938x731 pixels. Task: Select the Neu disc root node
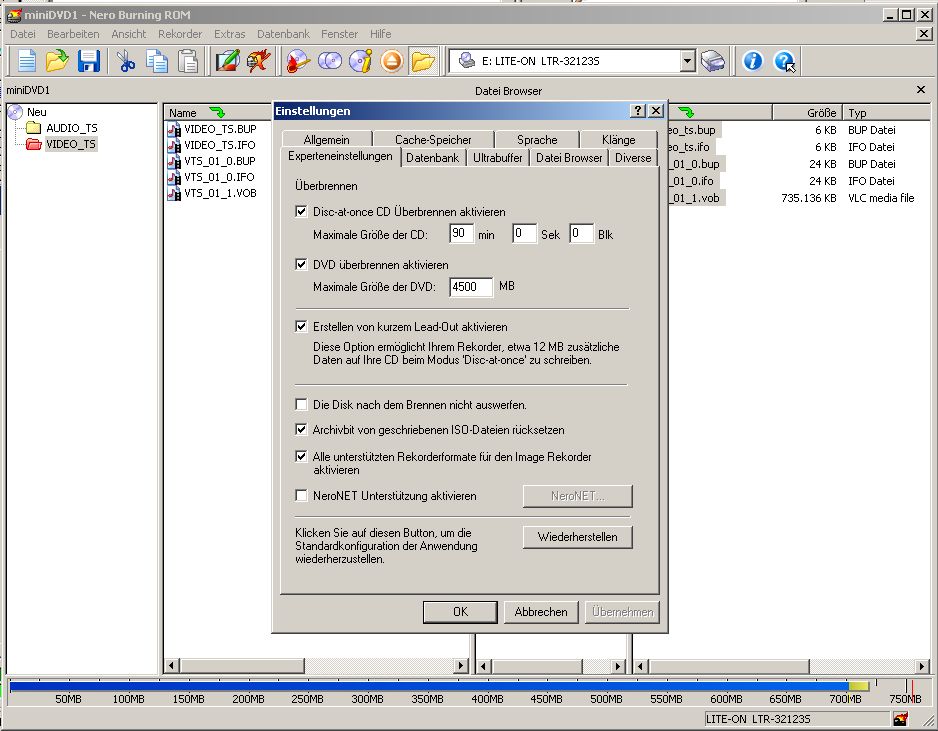click(28, 112)
